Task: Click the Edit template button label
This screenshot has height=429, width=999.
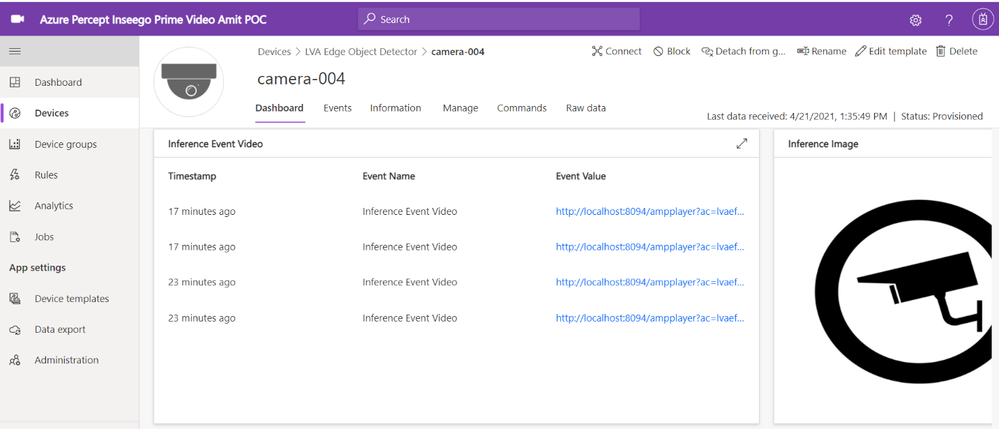Action: (898, 52)
